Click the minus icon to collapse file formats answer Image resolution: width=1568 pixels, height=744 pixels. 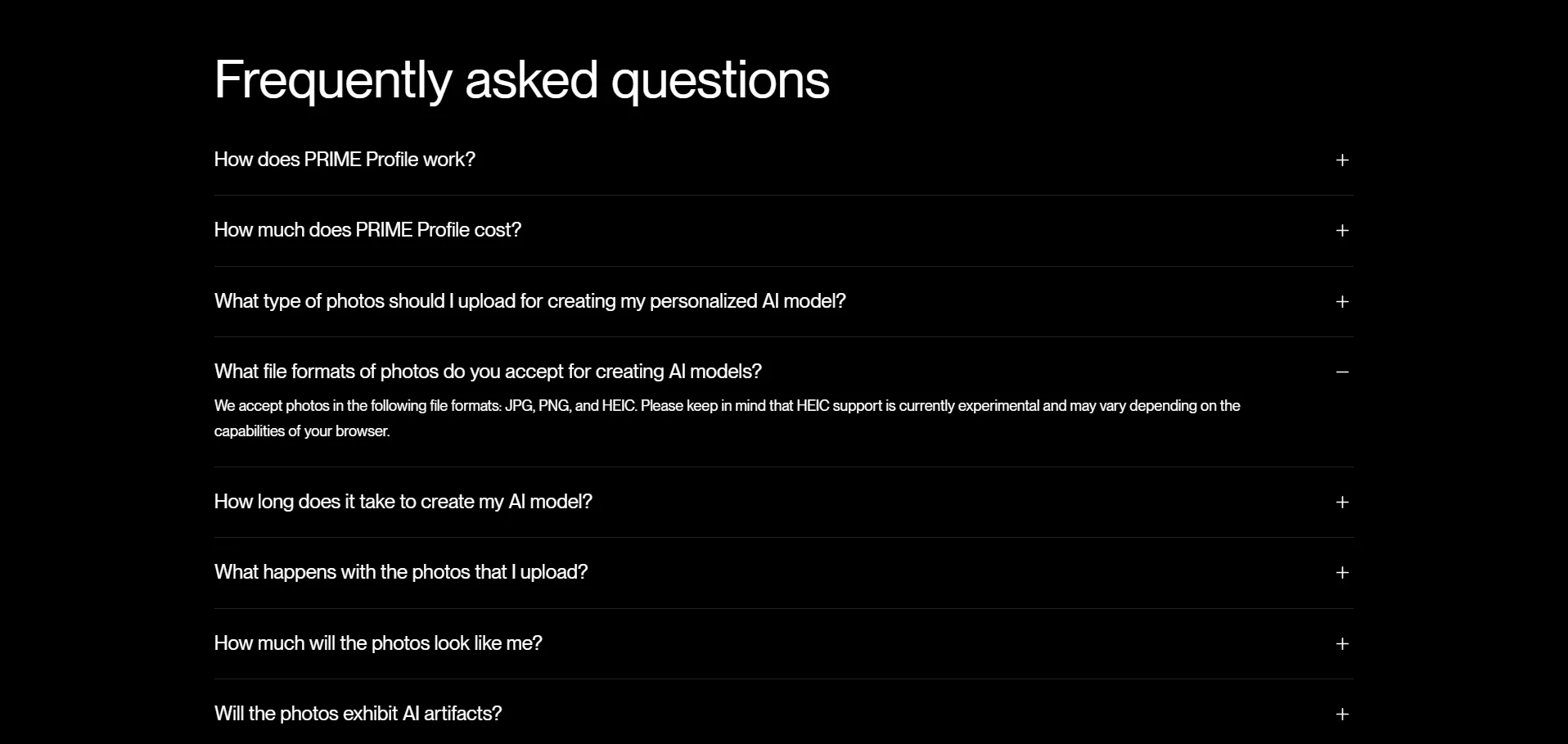(x=1342, y=372)
